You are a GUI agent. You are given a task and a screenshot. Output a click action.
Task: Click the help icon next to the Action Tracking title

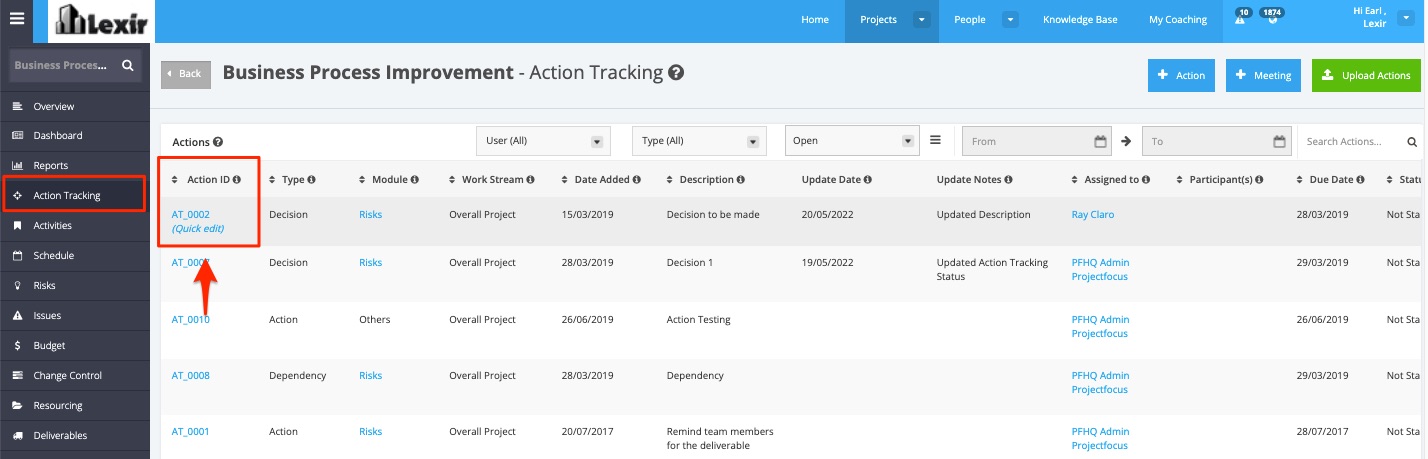(676, 73)
